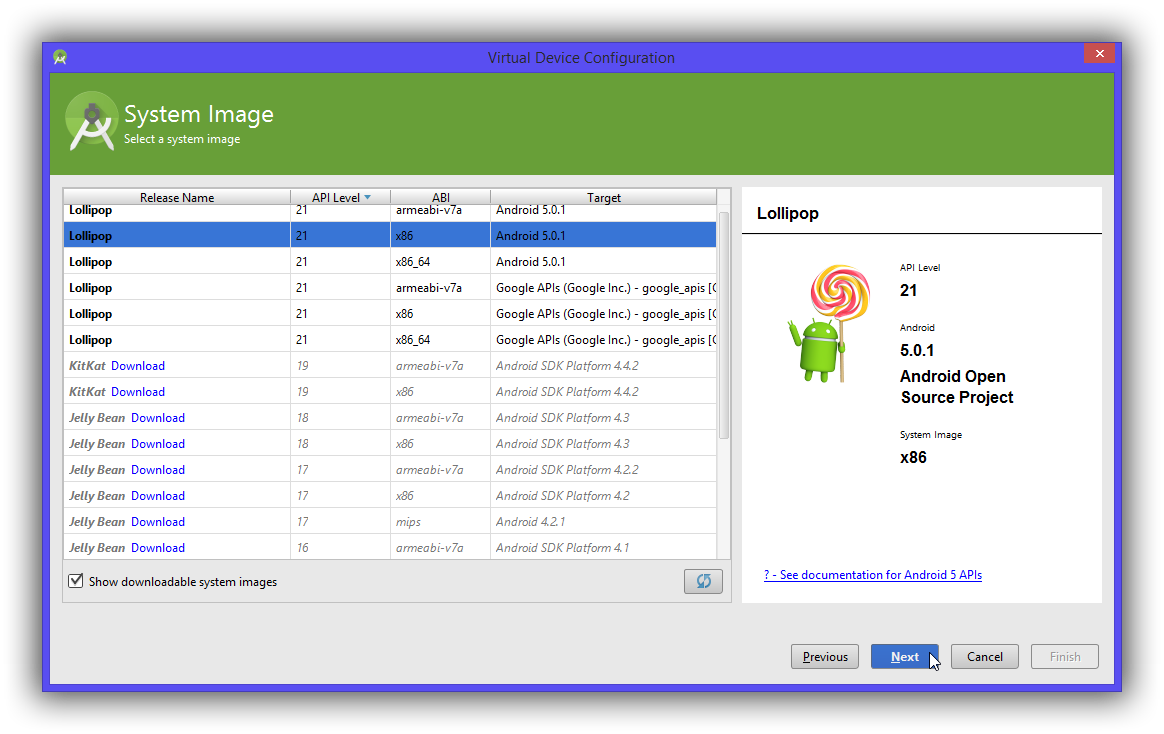Click 'mips' ABI cell

click(408, 522)
